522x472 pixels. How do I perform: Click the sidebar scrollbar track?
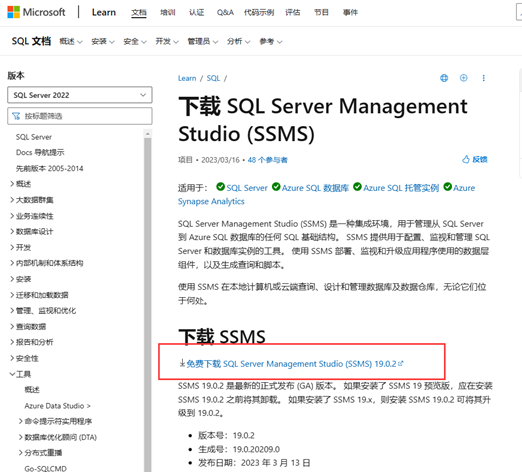click(148, 305)
